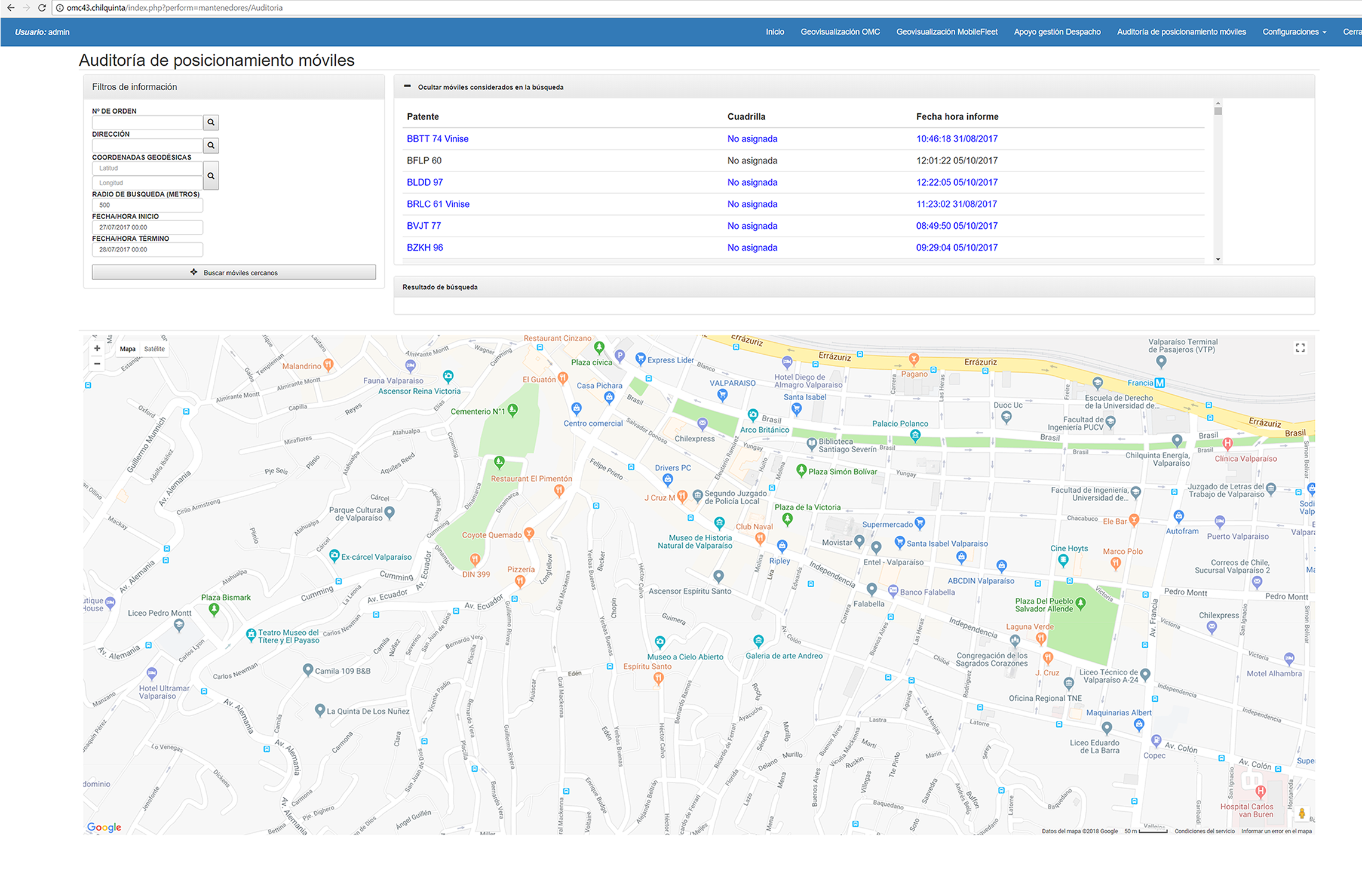The image size is (1362, 896).
Task: Click the Street View pegman icon
Action: [1301, 814]
